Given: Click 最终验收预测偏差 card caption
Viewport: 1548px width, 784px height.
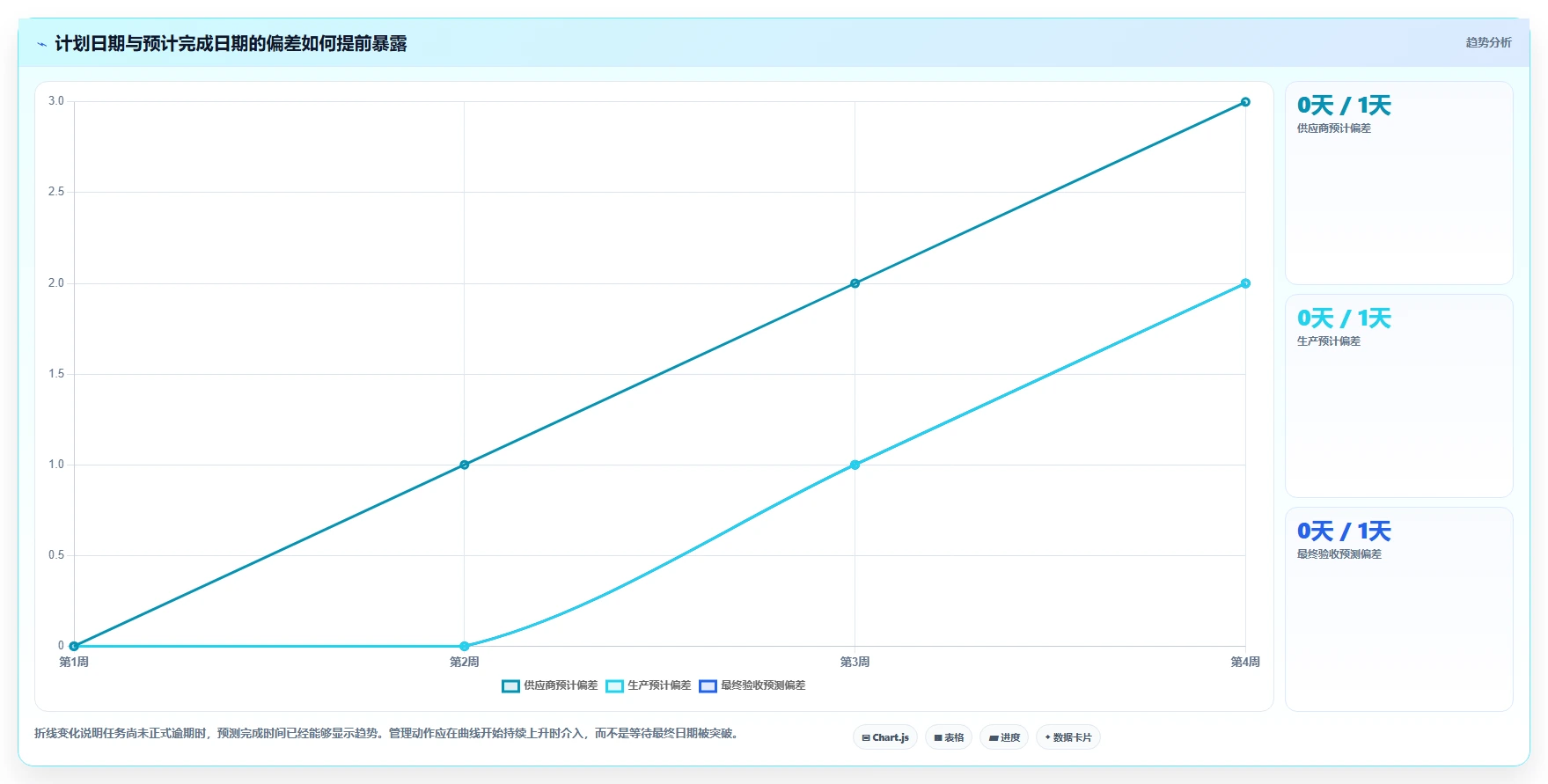Looking at the screenshot, I should pyautogui.click(x=1339, y=554).
